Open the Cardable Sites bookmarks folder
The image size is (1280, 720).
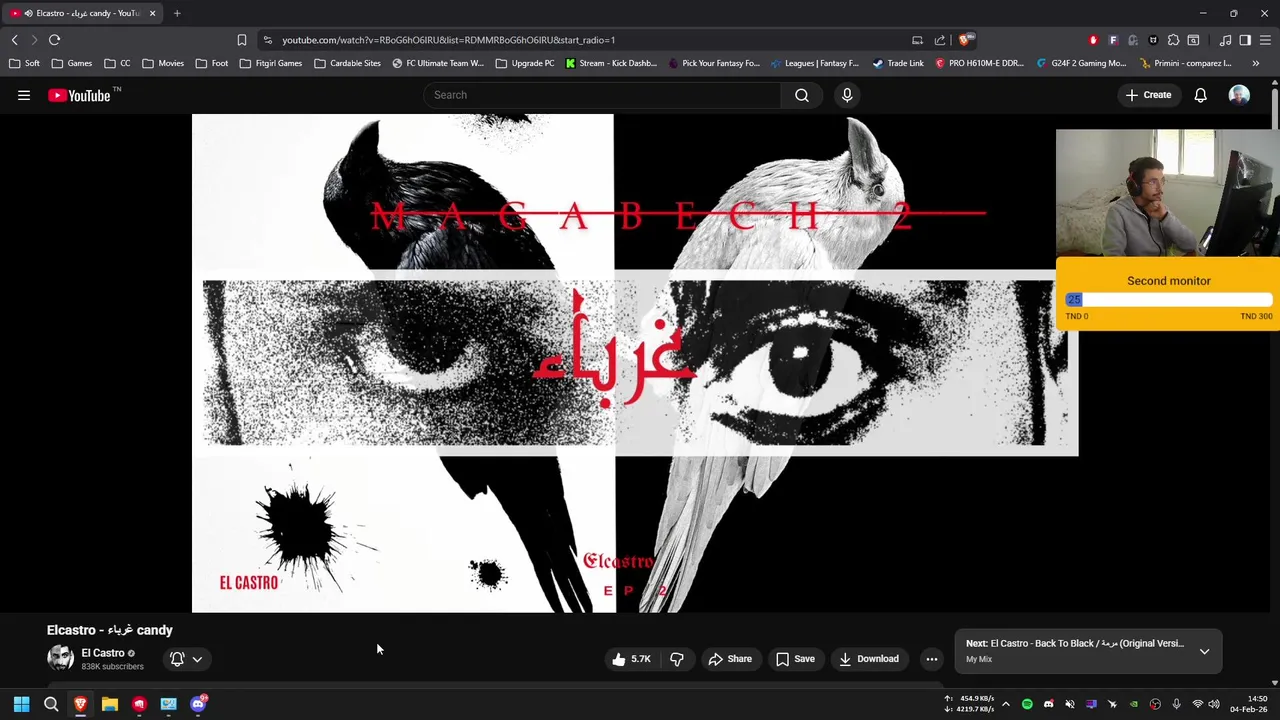pos(347,63)
